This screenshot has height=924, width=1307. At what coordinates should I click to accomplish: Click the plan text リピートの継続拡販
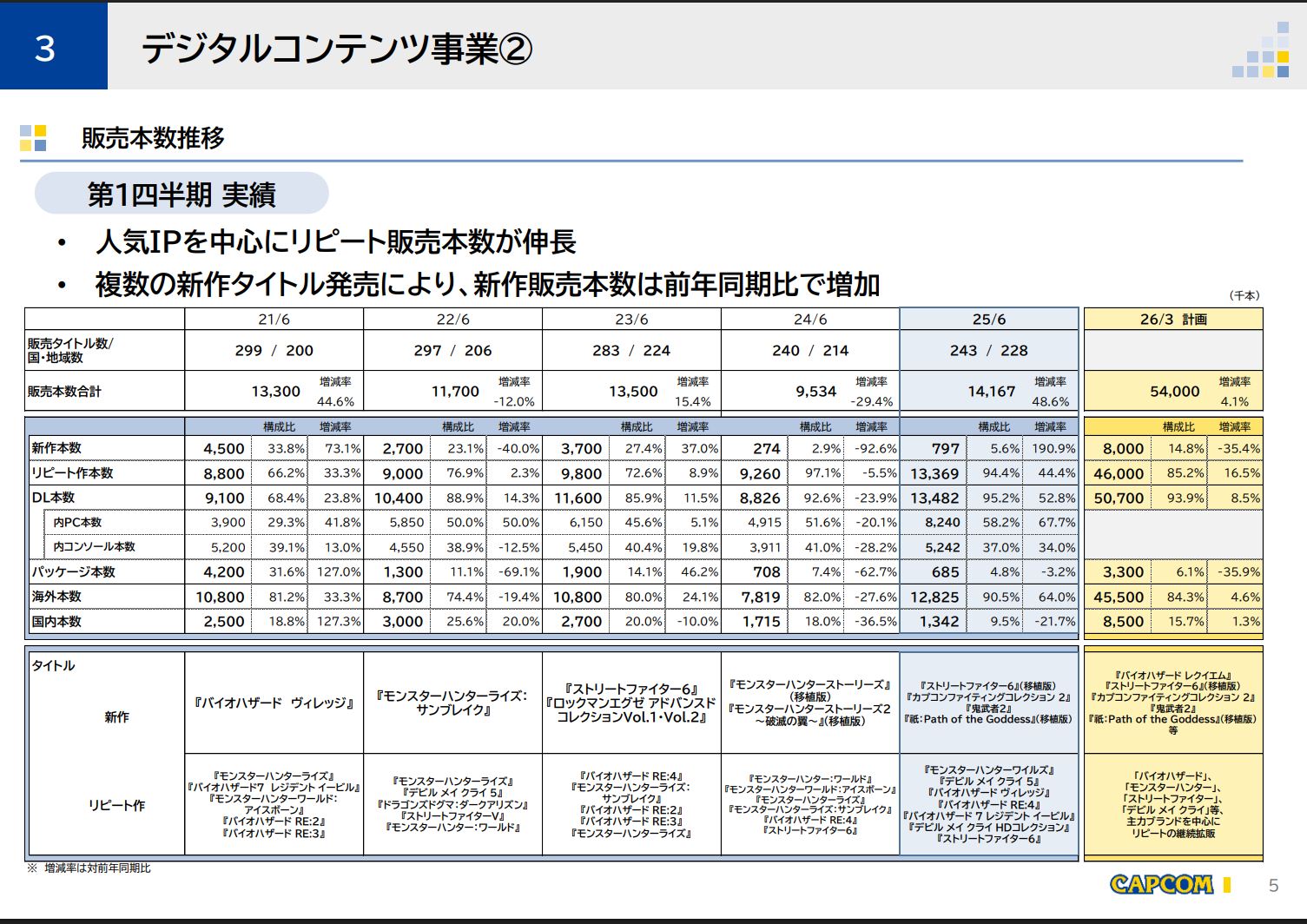coord(1173,834)
